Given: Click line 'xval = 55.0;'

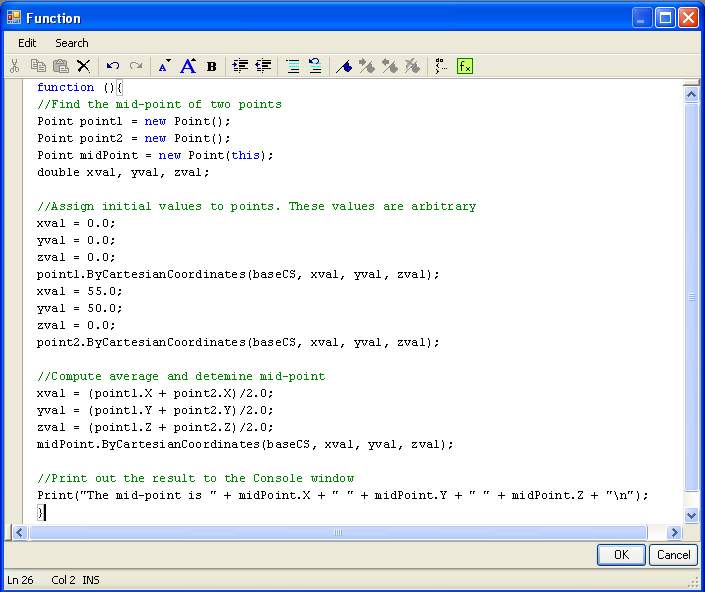Looking at the screenshot, I should tap(80, 291).
